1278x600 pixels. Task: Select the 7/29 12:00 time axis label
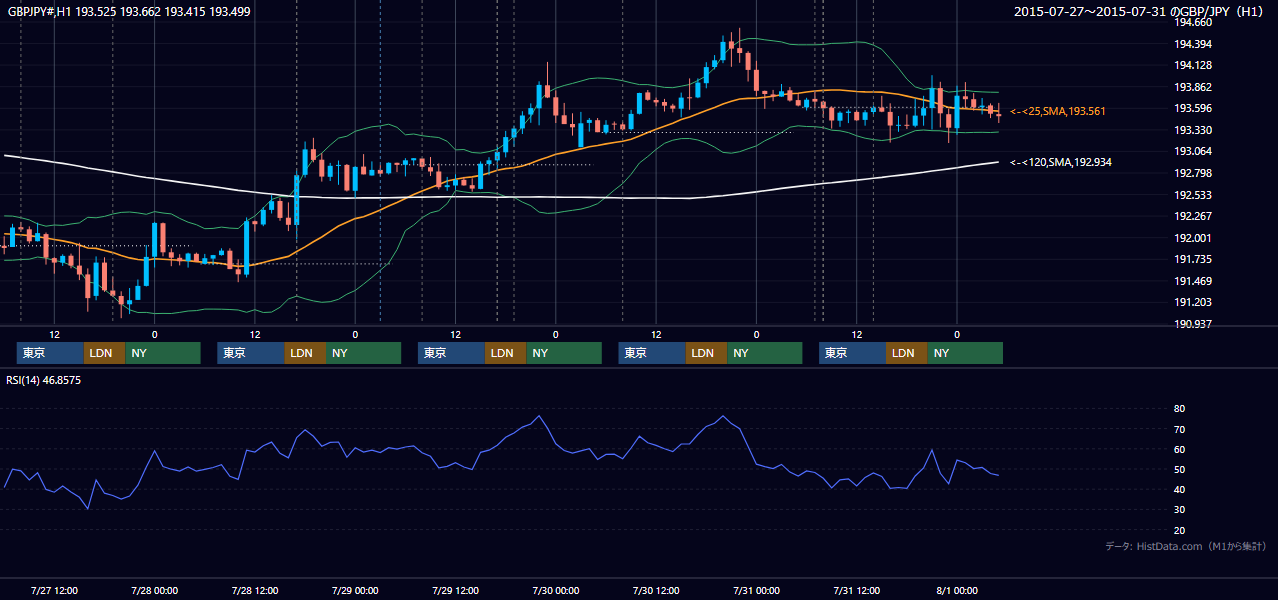click(x=456, y=590)
